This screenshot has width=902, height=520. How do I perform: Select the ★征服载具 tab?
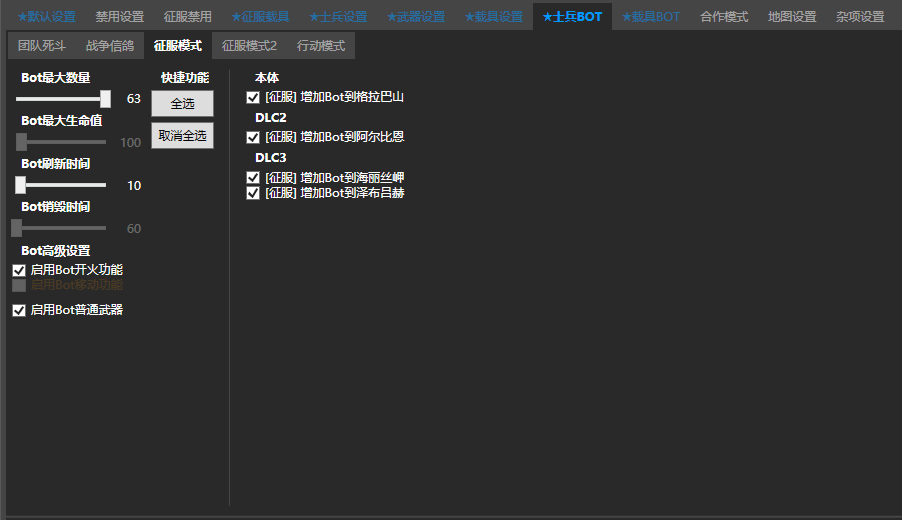click(260, 17)
